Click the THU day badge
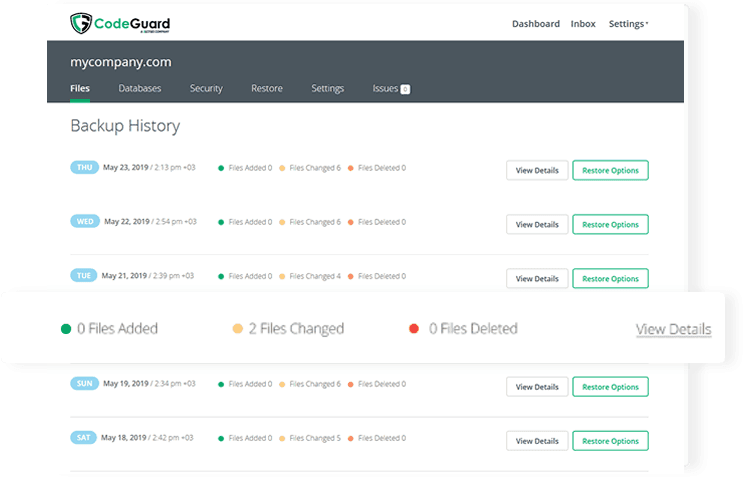This screenshot has width=743, height=481. pos(84,168)
